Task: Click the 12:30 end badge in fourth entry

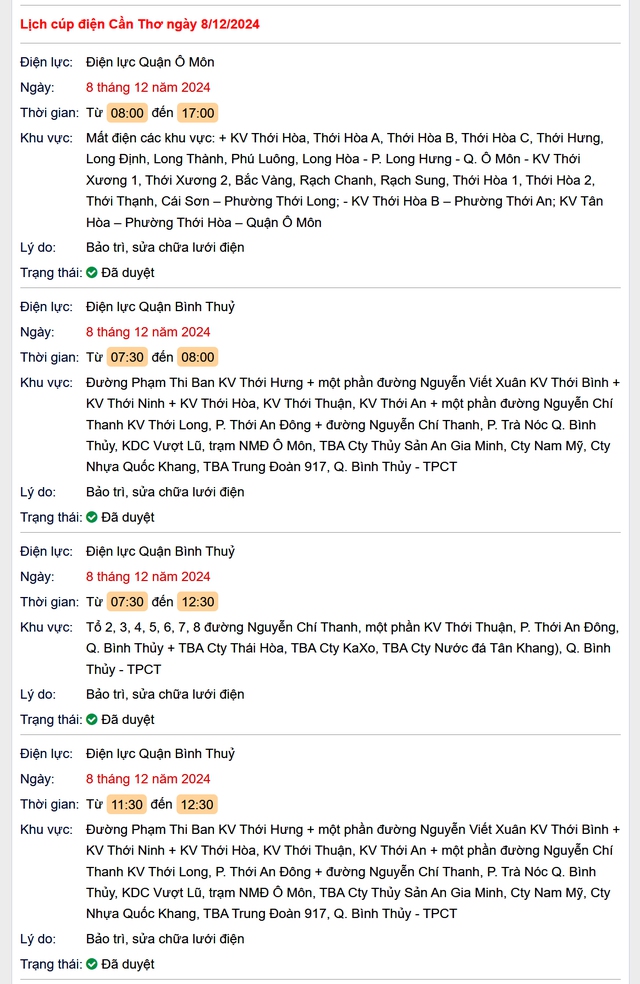Action: [x=198, y=805]
